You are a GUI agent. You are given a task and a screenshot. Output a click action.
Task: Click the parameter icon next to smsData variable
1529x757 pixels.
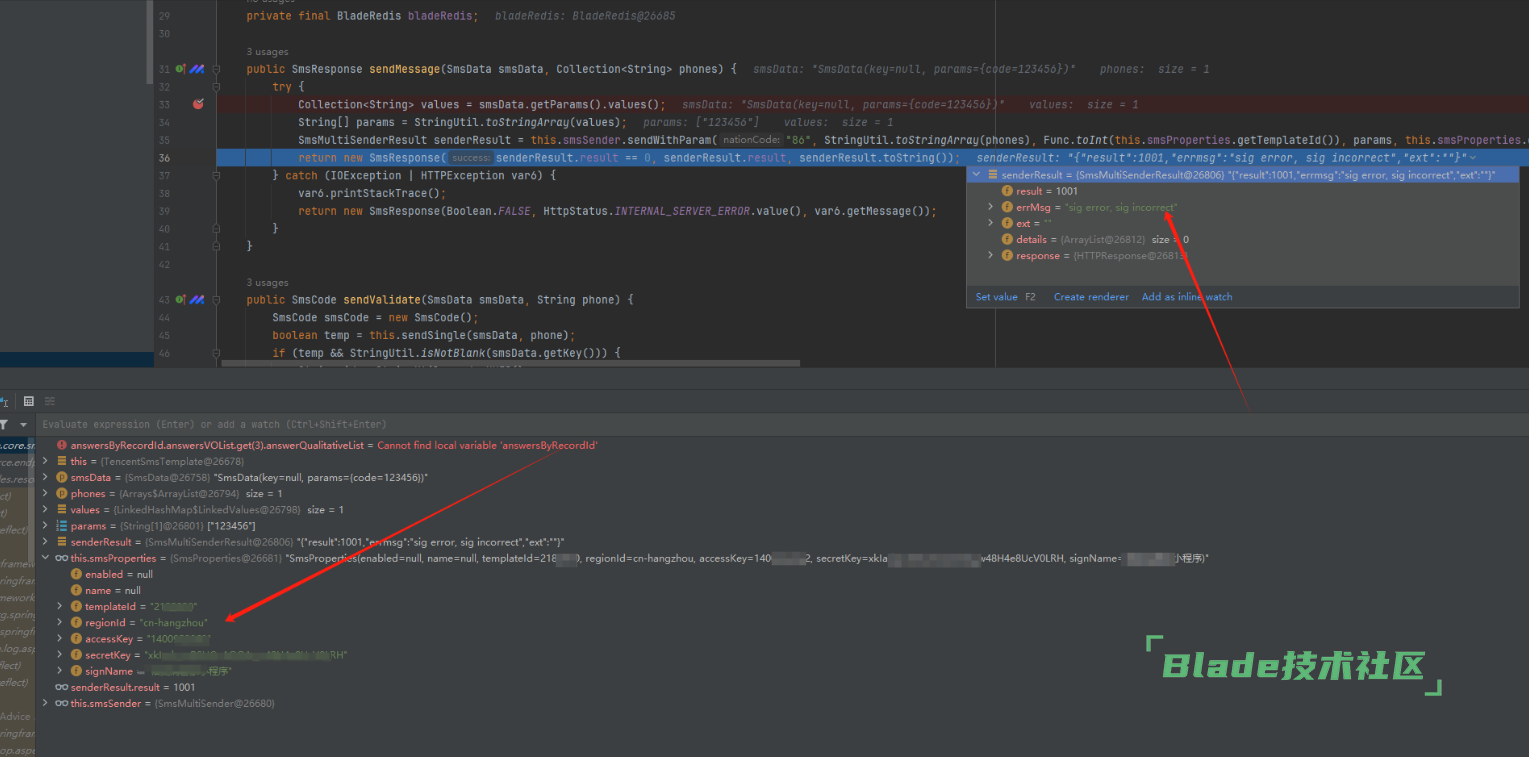pyautogui.click(x=62, y=477)
